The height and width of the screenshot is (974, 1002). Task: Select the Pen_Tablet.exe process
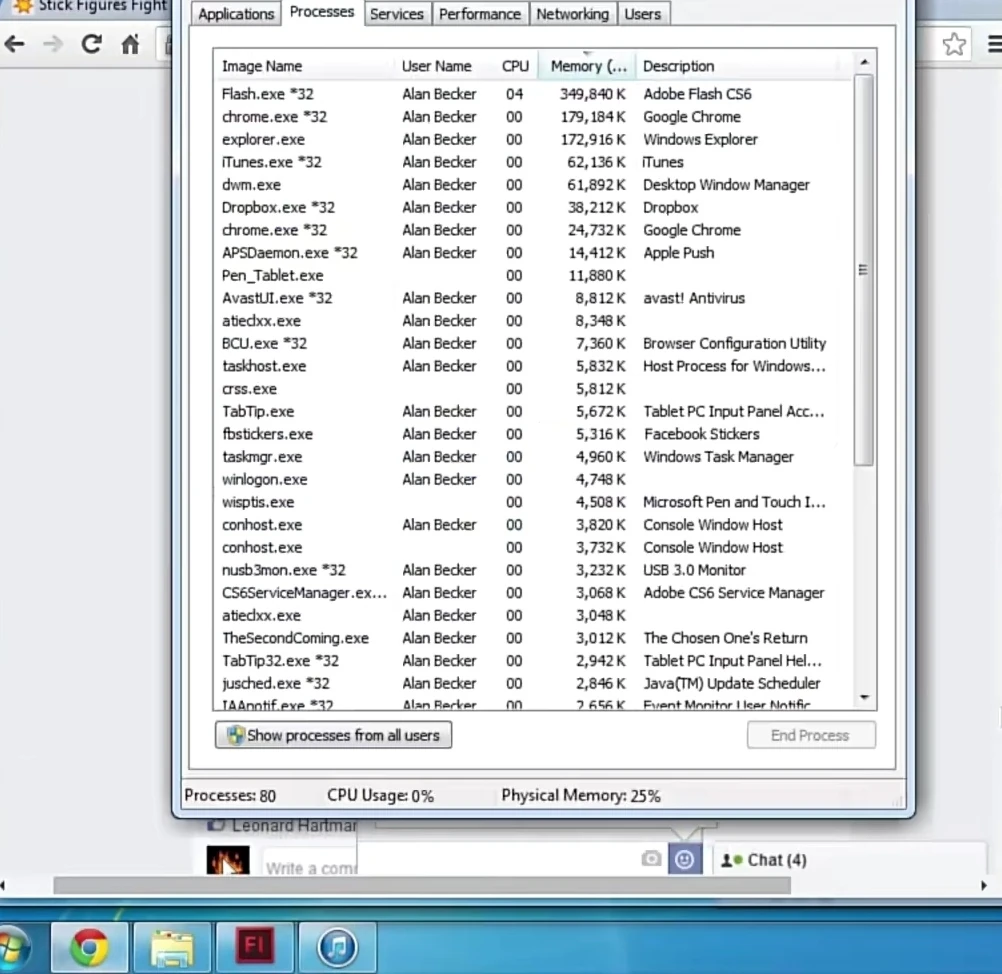tap(534, 275)
